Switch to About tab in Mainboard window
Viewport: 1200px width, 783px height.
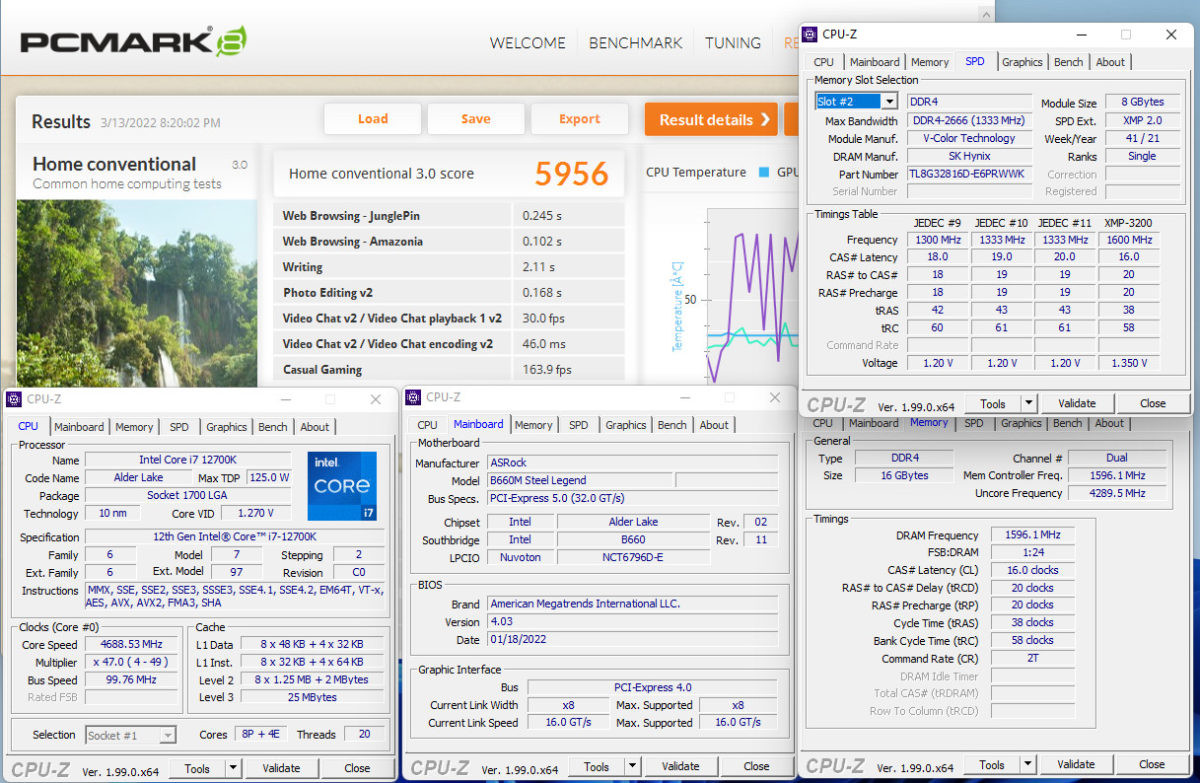tap(714, 425)
